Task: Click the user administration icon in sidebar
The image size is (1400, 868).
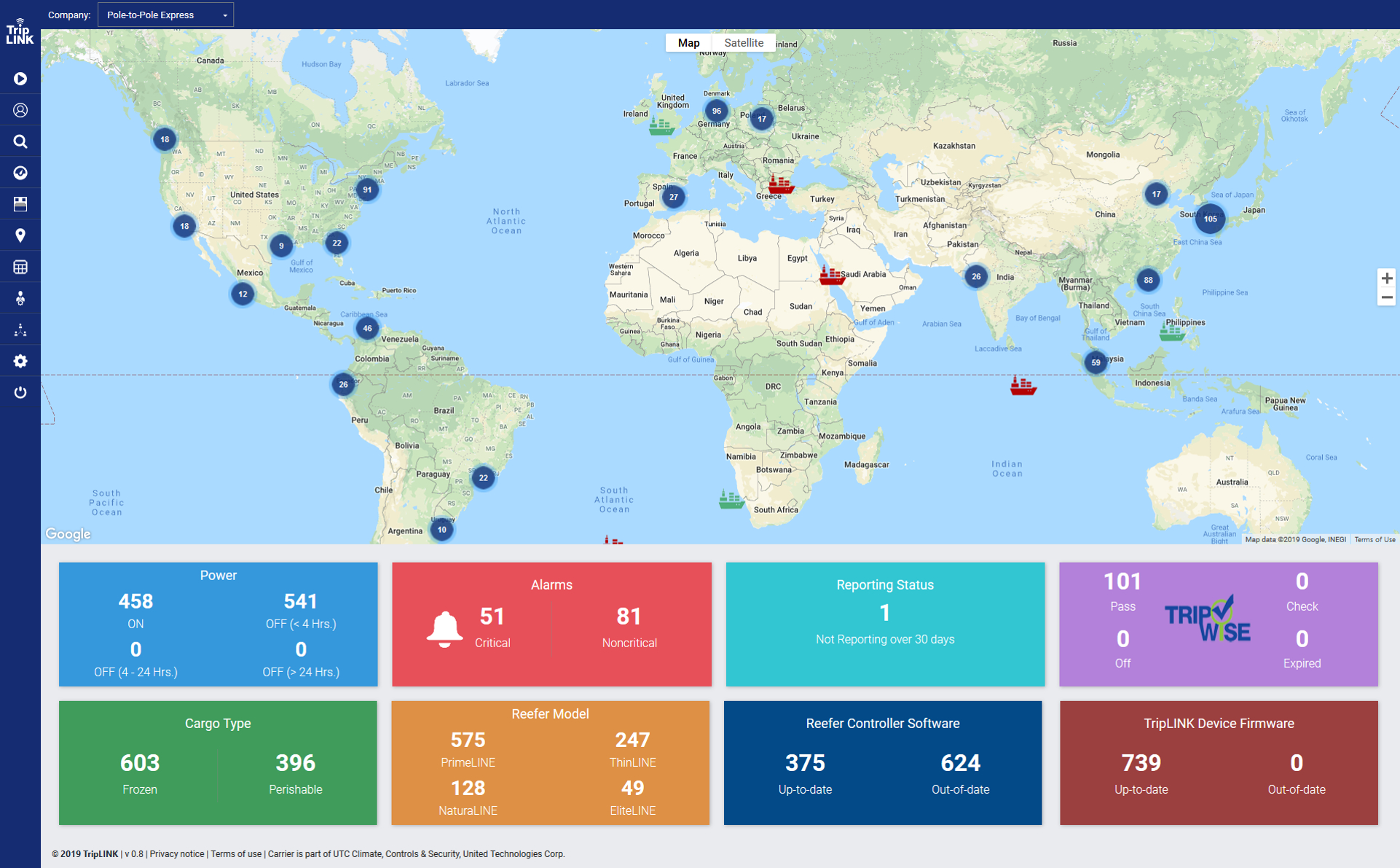Action: pos(20,297)
